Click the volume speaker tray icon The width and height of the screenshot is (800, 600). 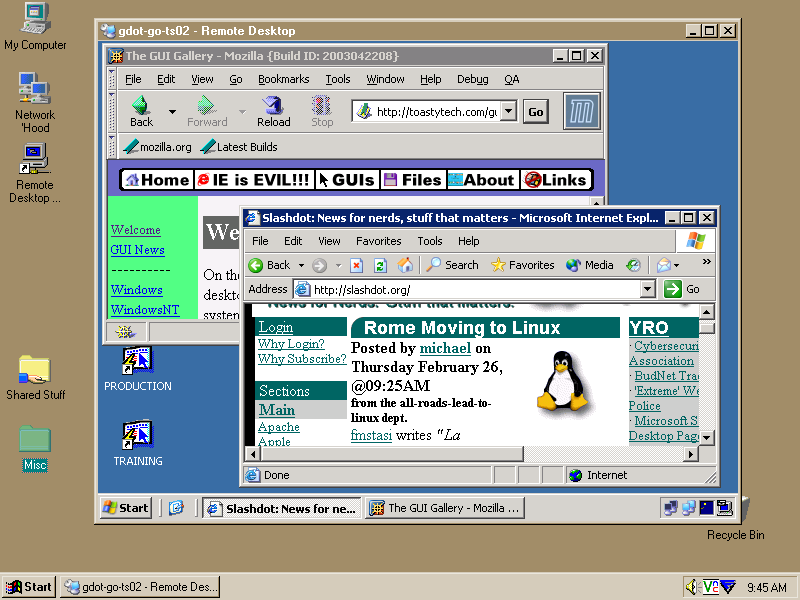tap(691, 587)
